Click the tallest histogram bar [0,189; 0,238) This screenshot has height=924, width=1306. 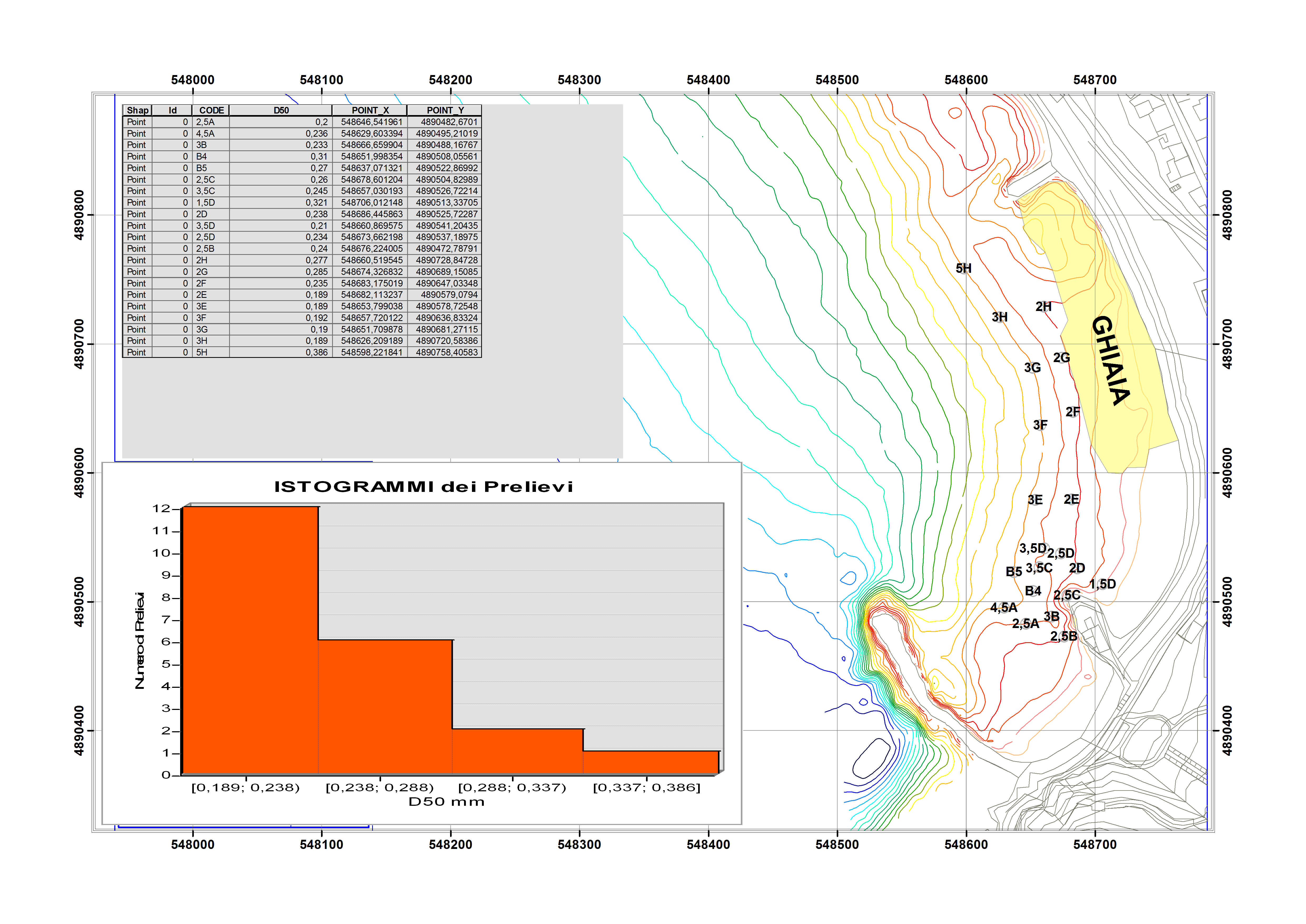pyautogui.click(x=250, y=640)
